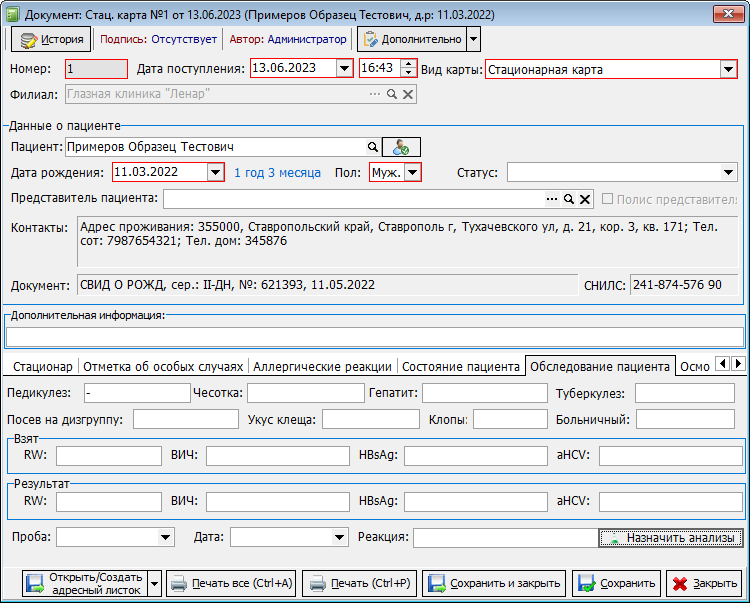Screen dimensions: 750x603
Task: Click the Педикулез input field
Action: click(137, 393)
